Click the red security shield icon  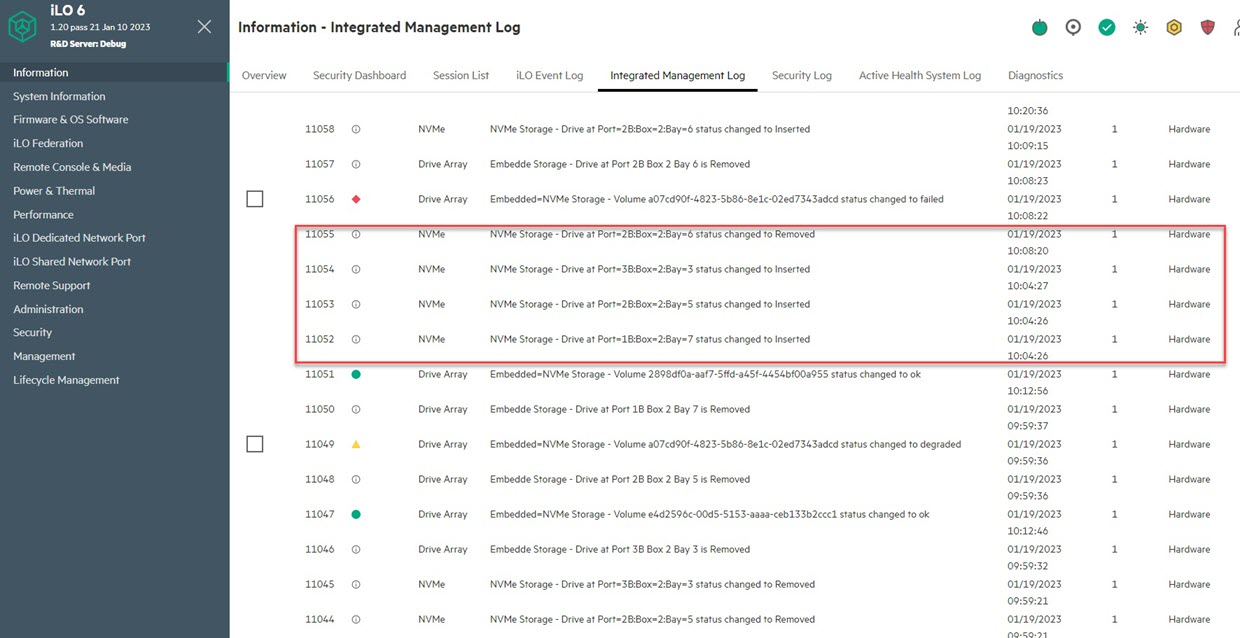point(1207,27)
